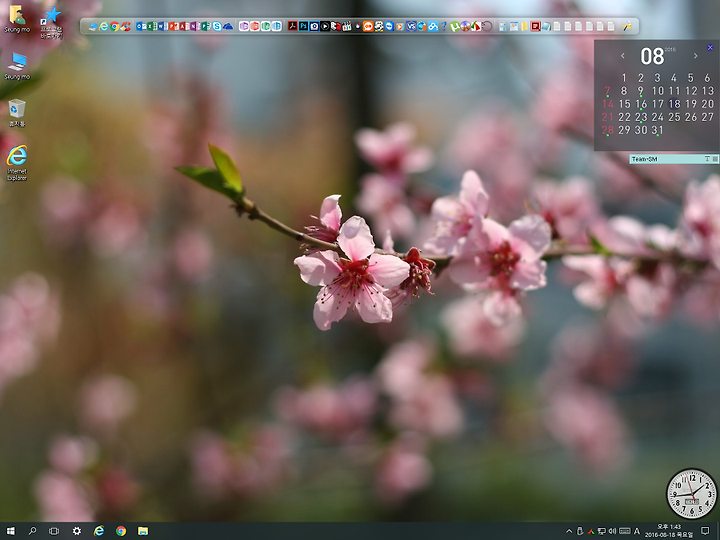The height and width of the screenshot is (540, 720).
Task: Launch TeamViewer from the top dock
Action: pos(389,26)
